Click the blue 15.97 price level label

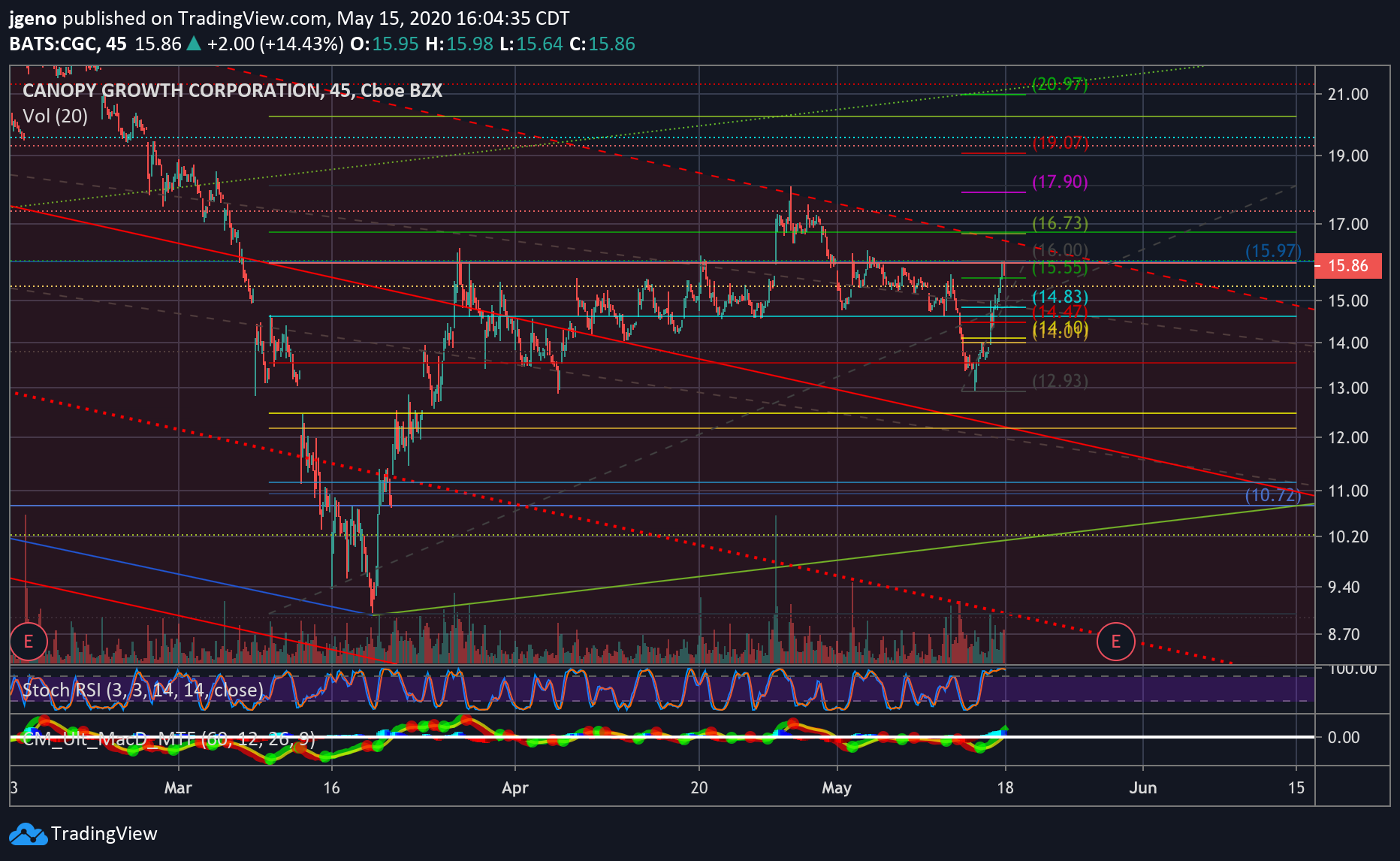1273,251
